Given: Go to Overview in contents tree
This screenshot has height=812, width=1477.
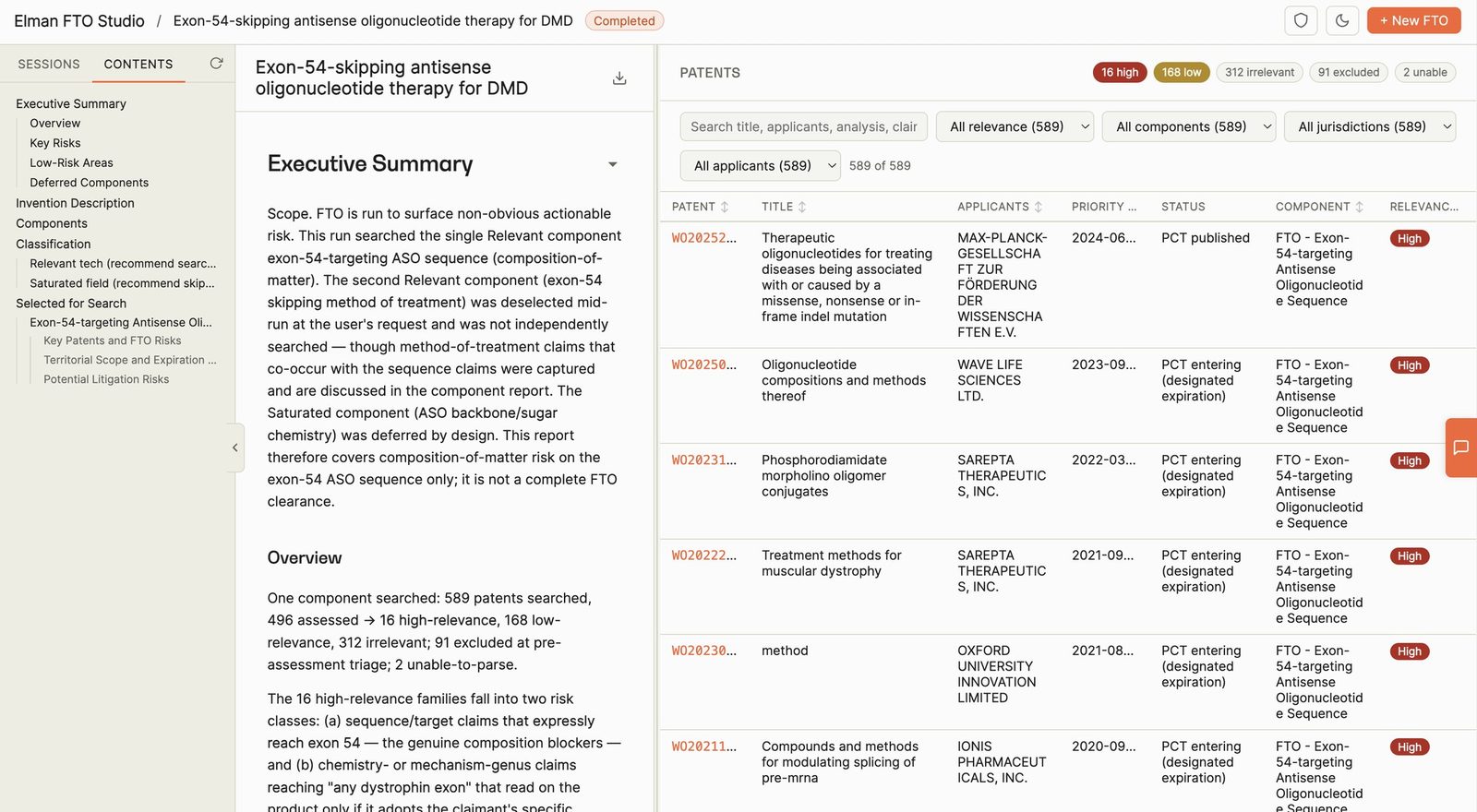Looking at the screenshot, I should pos(55,124).
